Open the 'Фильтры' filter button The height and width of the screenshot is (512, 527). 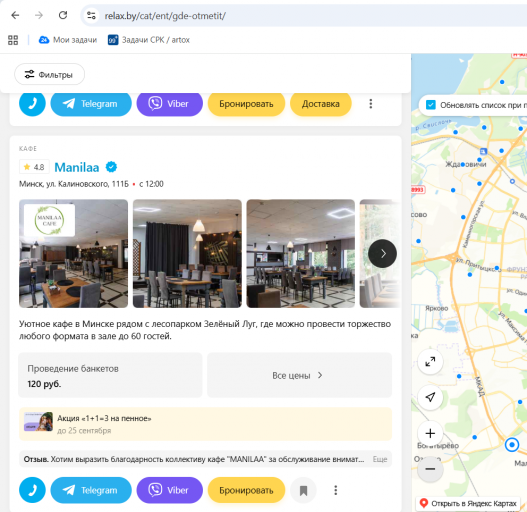(49, 74)
